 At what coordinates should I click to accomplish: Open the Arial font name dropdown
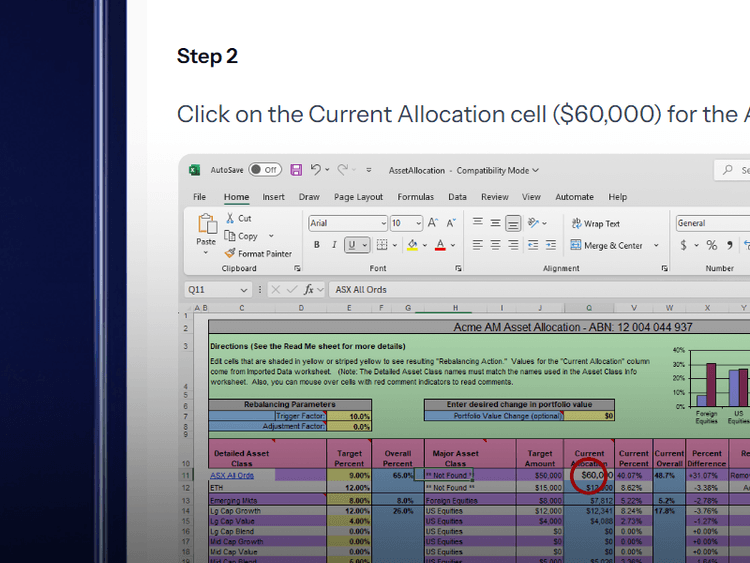[383, 223]
